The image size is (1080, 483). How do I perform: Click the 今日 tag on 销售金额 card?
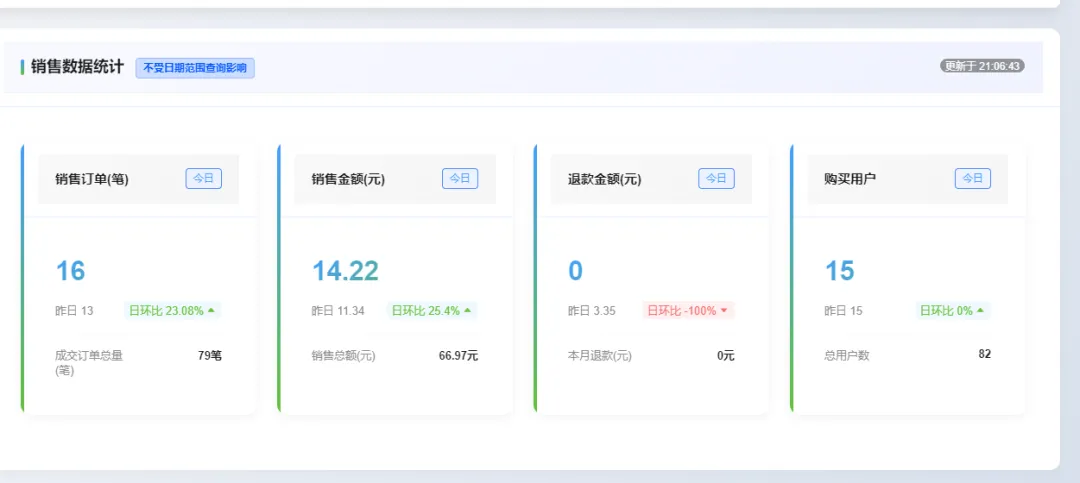[x=459, y=178]
